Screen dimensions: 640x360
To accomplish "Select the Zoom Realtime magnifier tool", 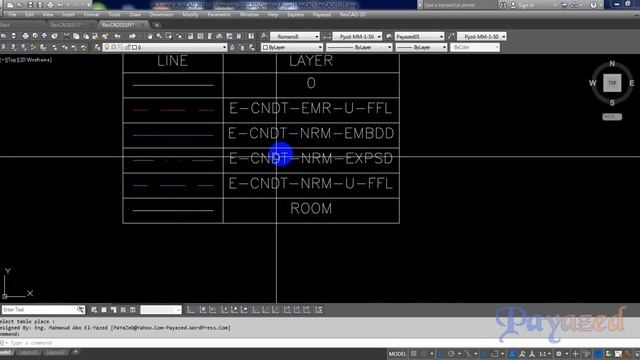I will [x=159, y=36].
